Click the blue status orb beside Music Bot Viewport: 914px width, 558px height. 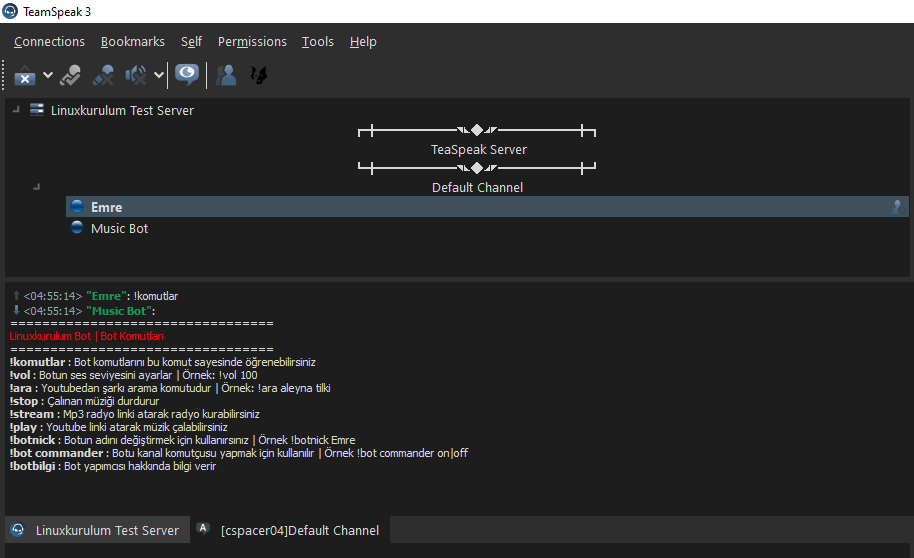click(x=77, y=227)
